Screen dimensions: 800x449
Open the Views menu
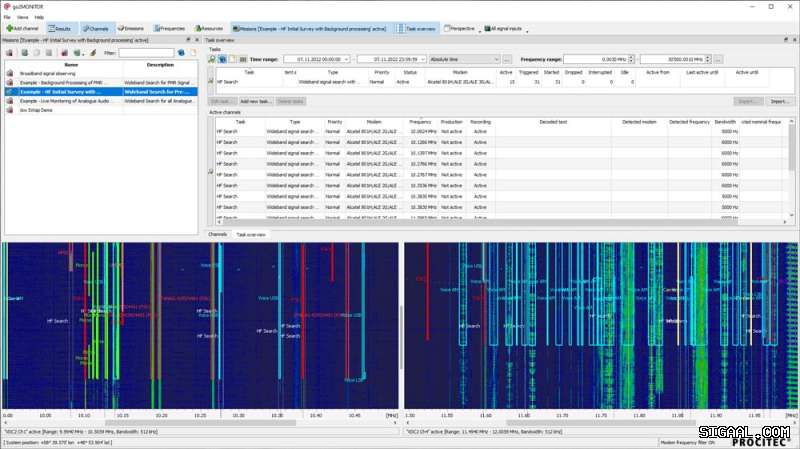point(22,17)
